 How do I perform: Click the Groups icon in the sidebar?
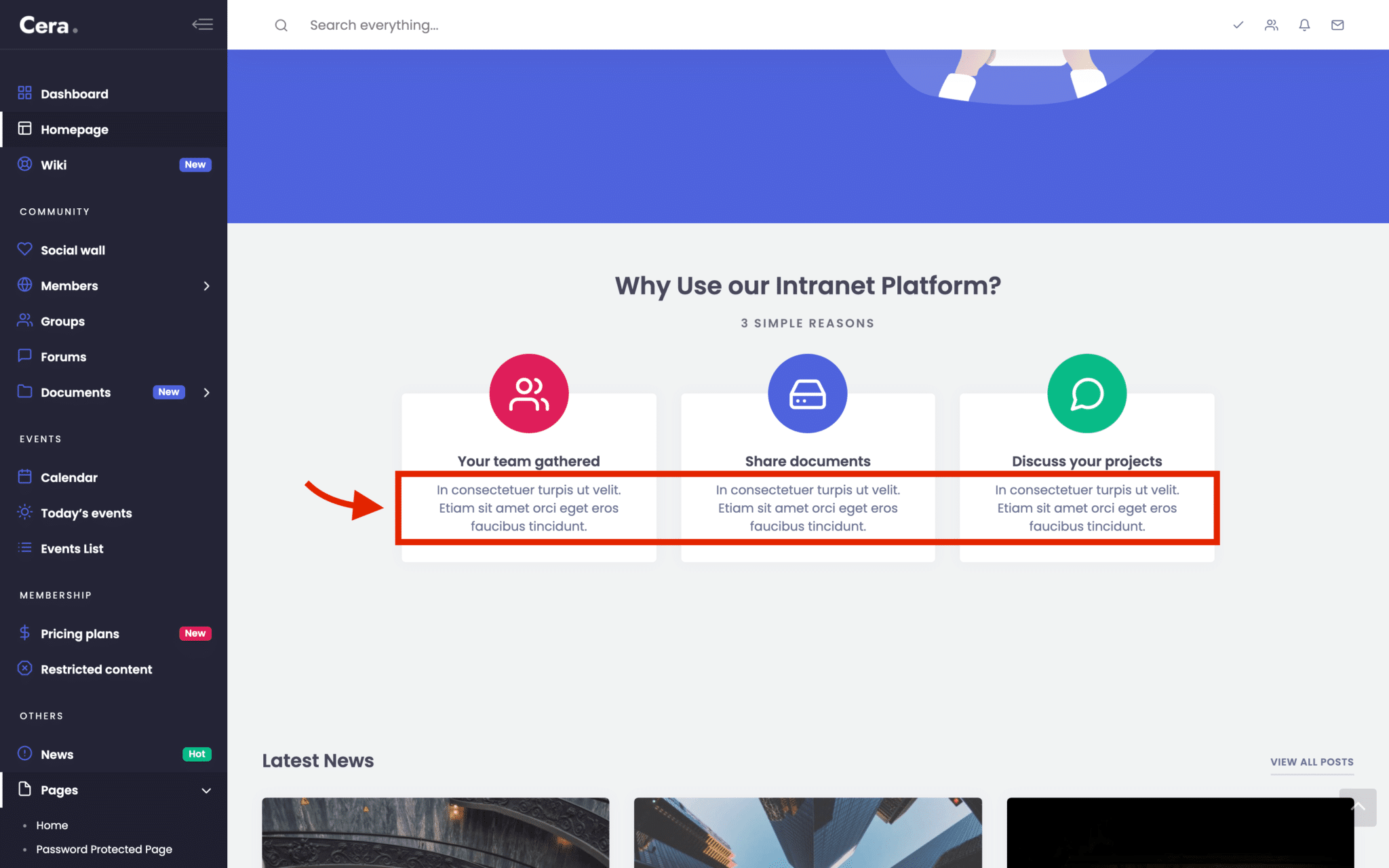[24, 321]
